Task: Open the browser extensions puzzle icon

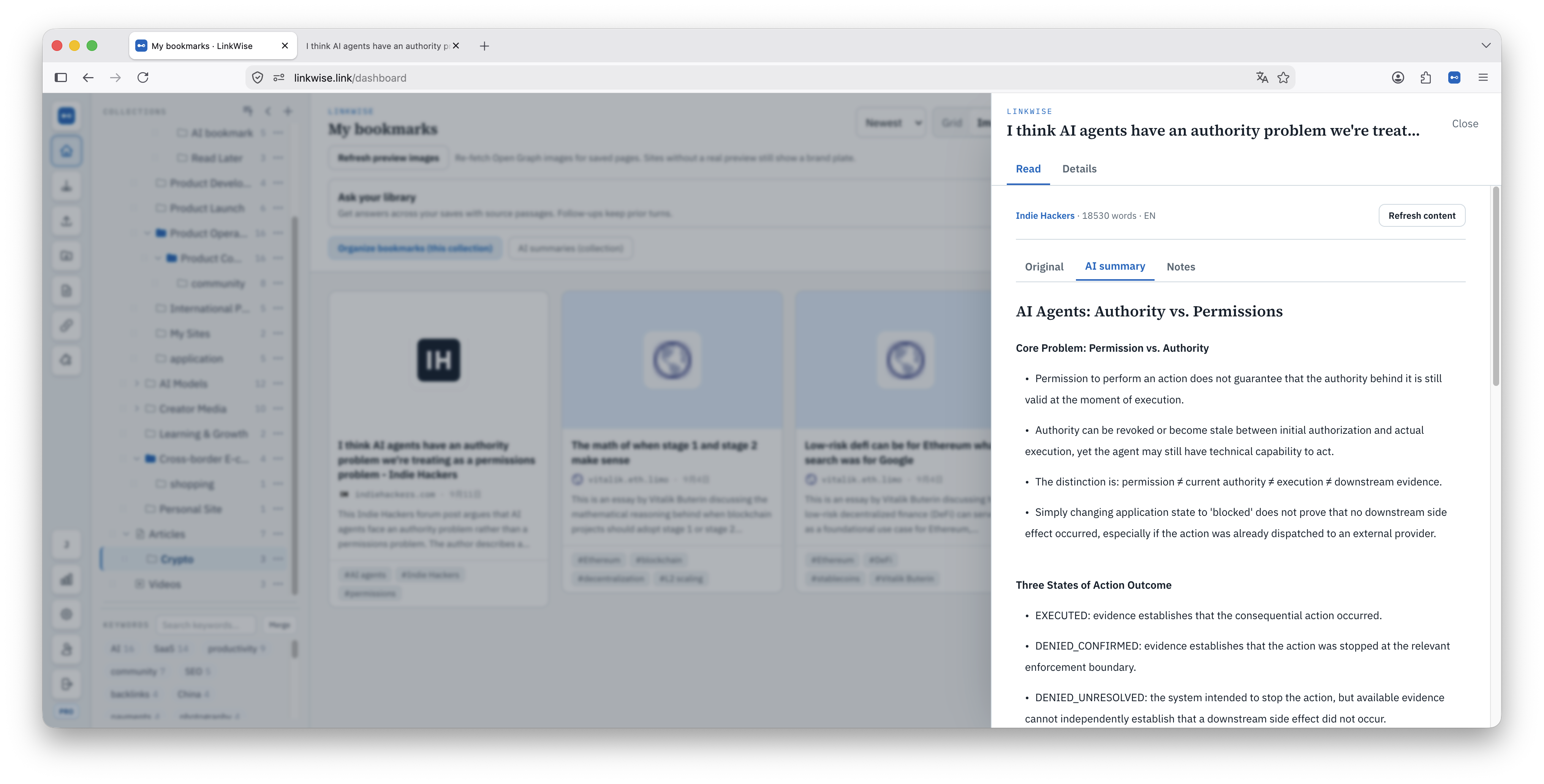Action: tap(1425, 77)
